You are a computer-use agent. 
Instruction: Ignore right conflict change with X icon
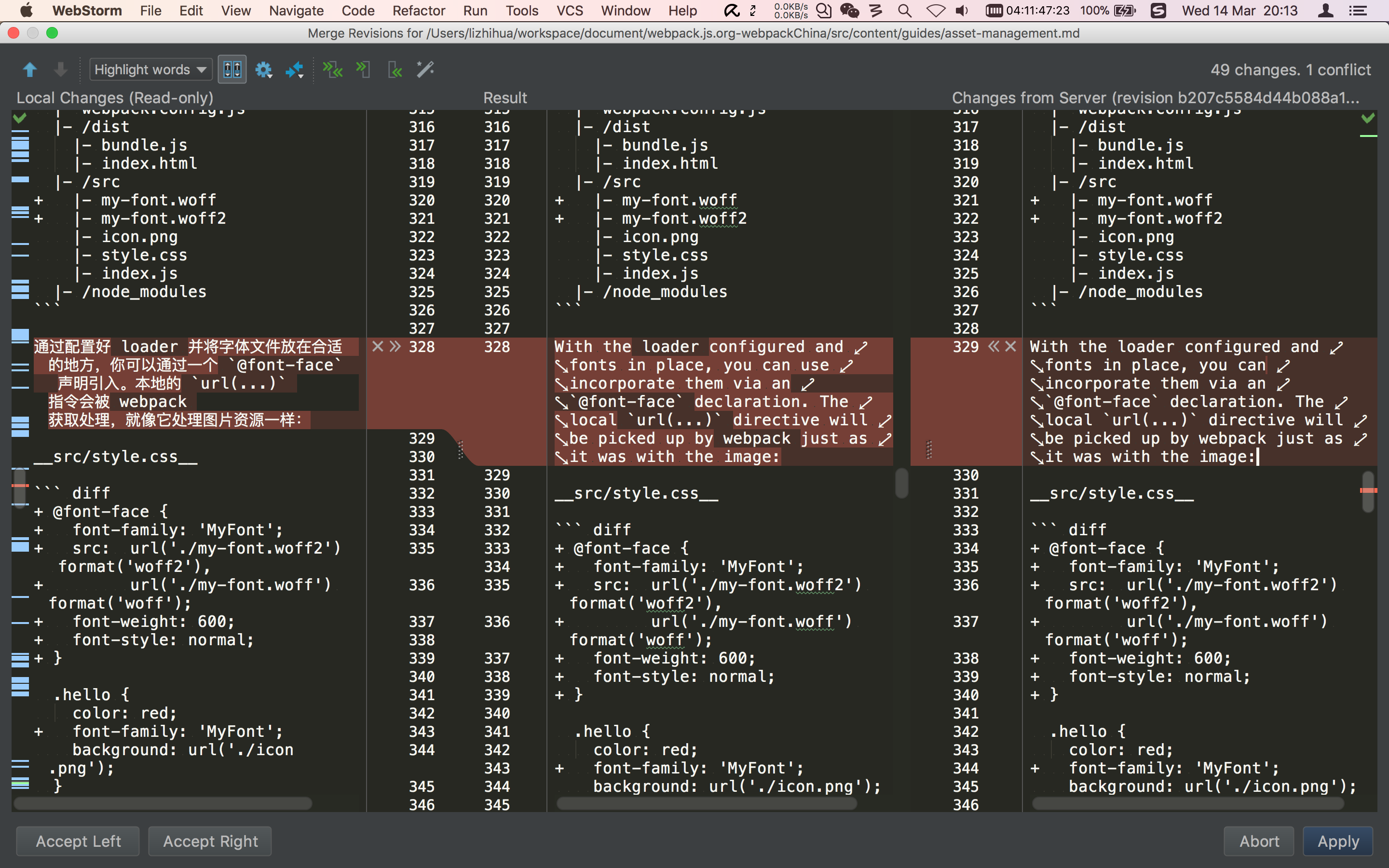click(x=1011, y=347)
